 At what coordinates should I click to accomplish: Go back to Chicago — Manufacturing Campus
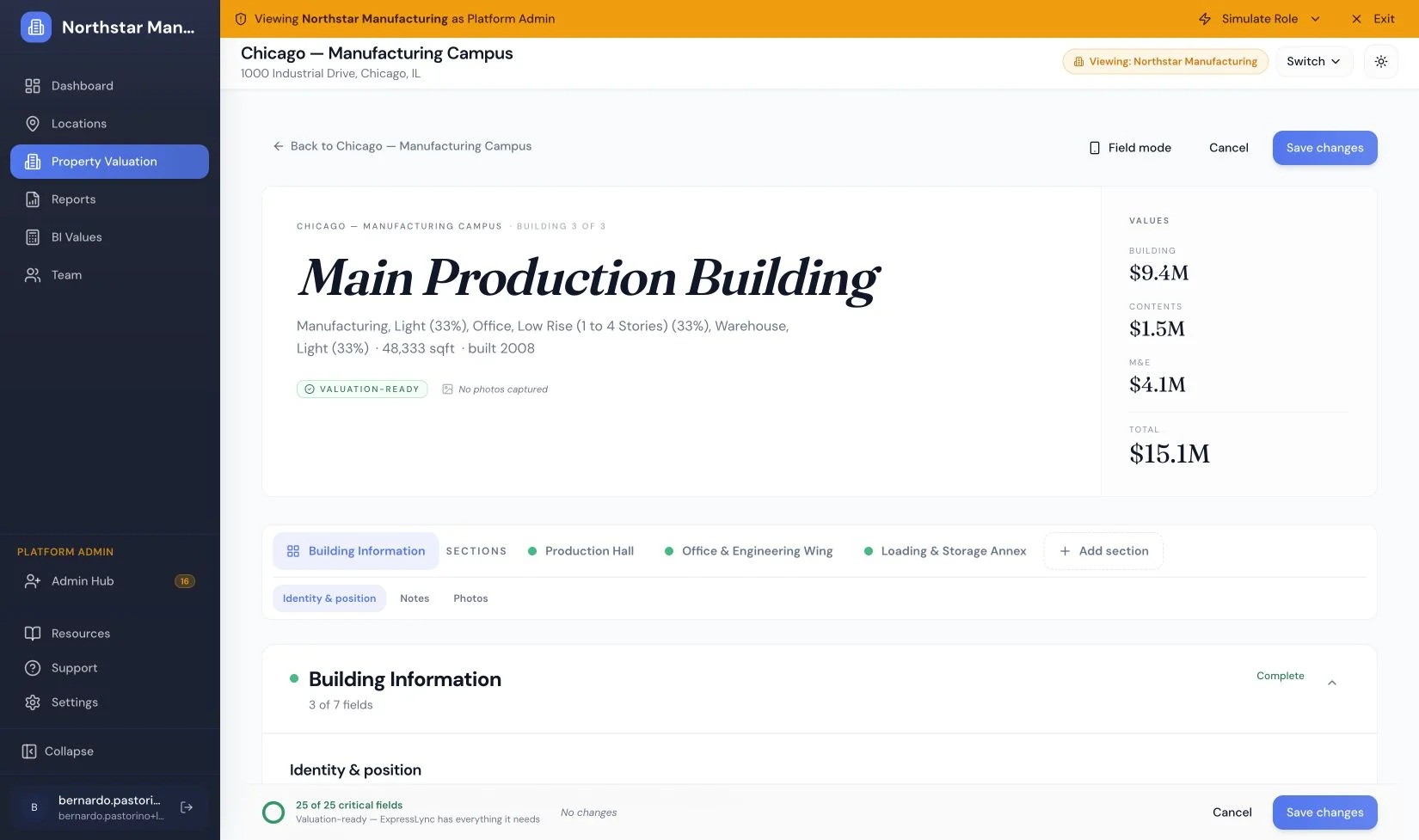[402, 146]
